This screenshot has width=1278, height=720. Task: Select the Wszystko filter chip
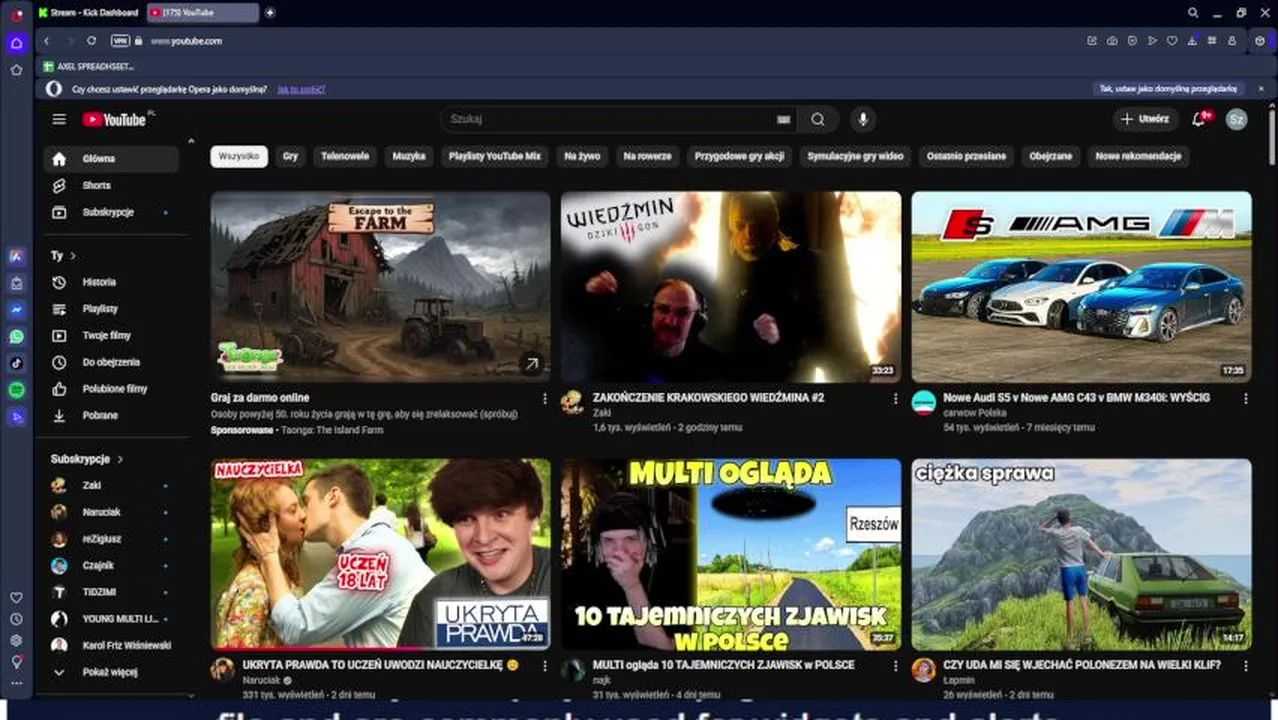(x=239, y=156)
